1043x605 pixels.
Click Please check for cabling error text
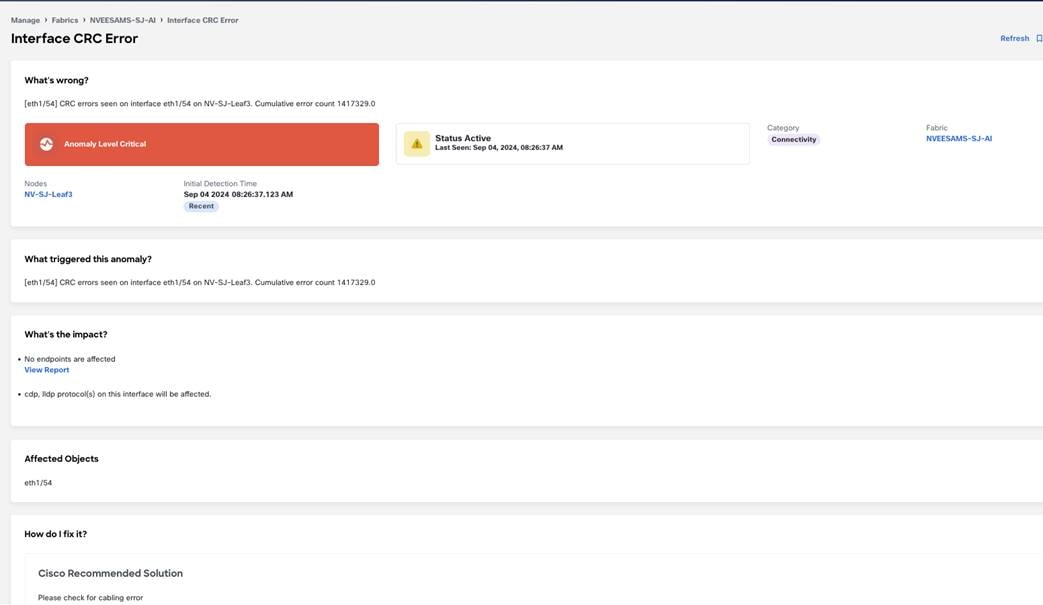pos(90,598)
